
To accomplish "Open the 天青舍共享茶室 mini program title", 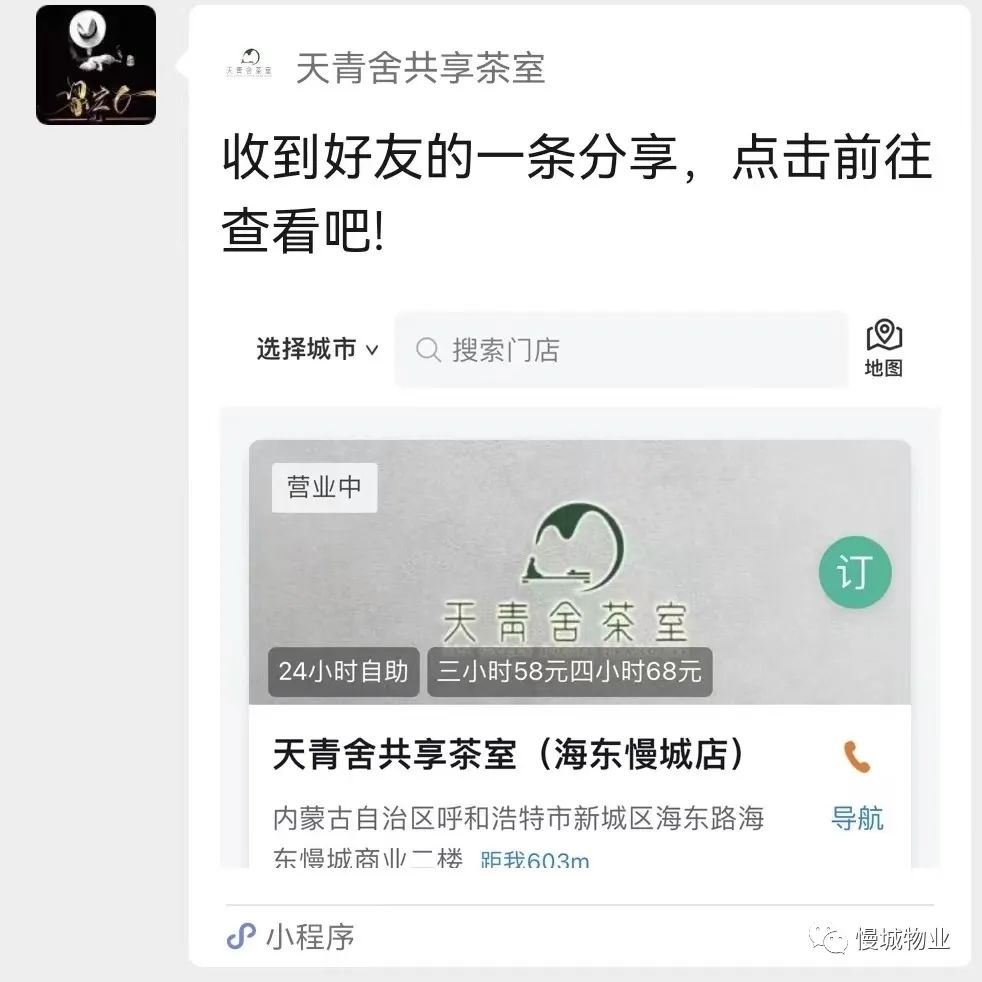I will [420, 68].
